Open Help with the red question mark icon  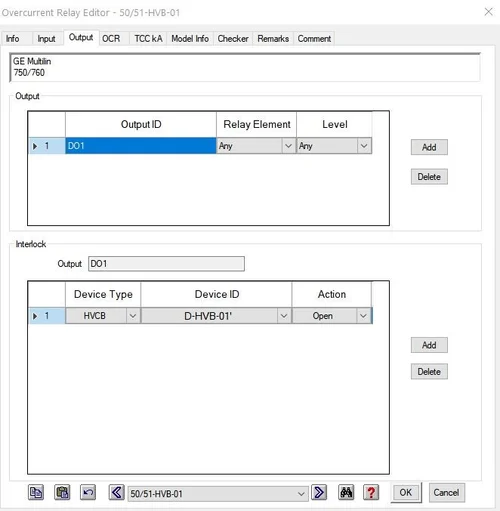371,492
